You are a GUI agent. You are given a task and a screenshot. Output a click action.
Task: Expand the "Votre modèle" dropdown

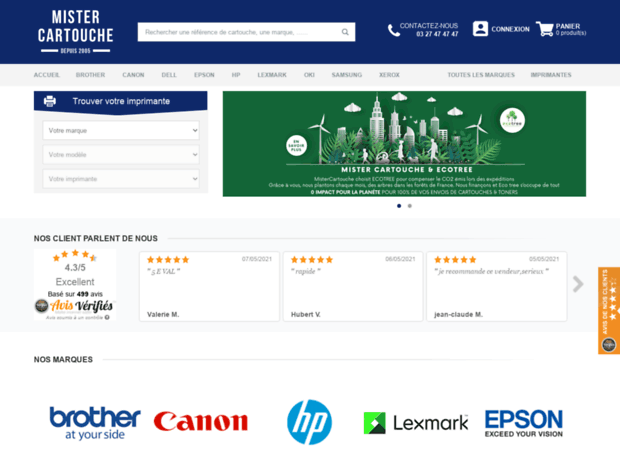click(x=121, y=155)
